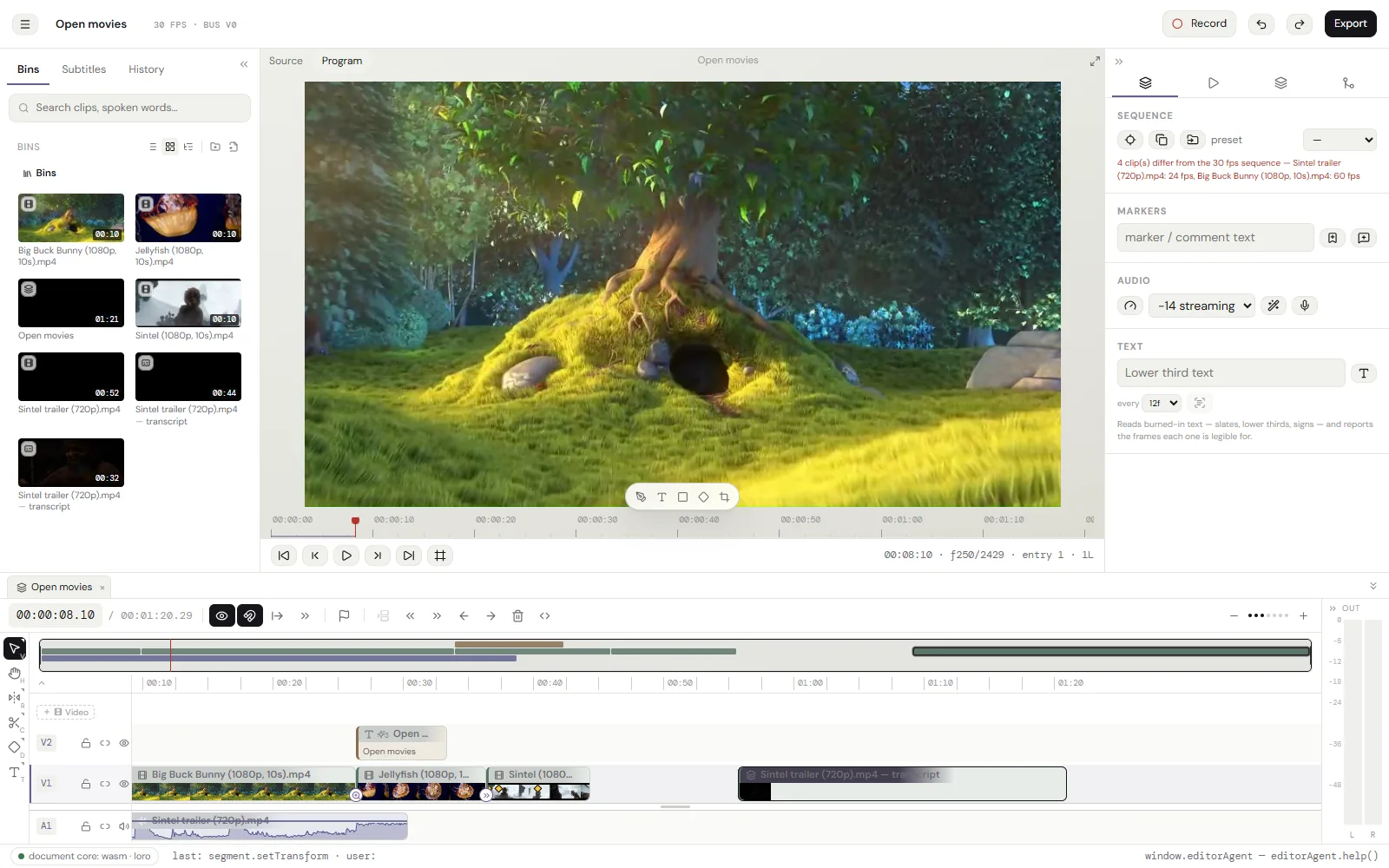Add a flag marker on timeline

click(344, 616)
